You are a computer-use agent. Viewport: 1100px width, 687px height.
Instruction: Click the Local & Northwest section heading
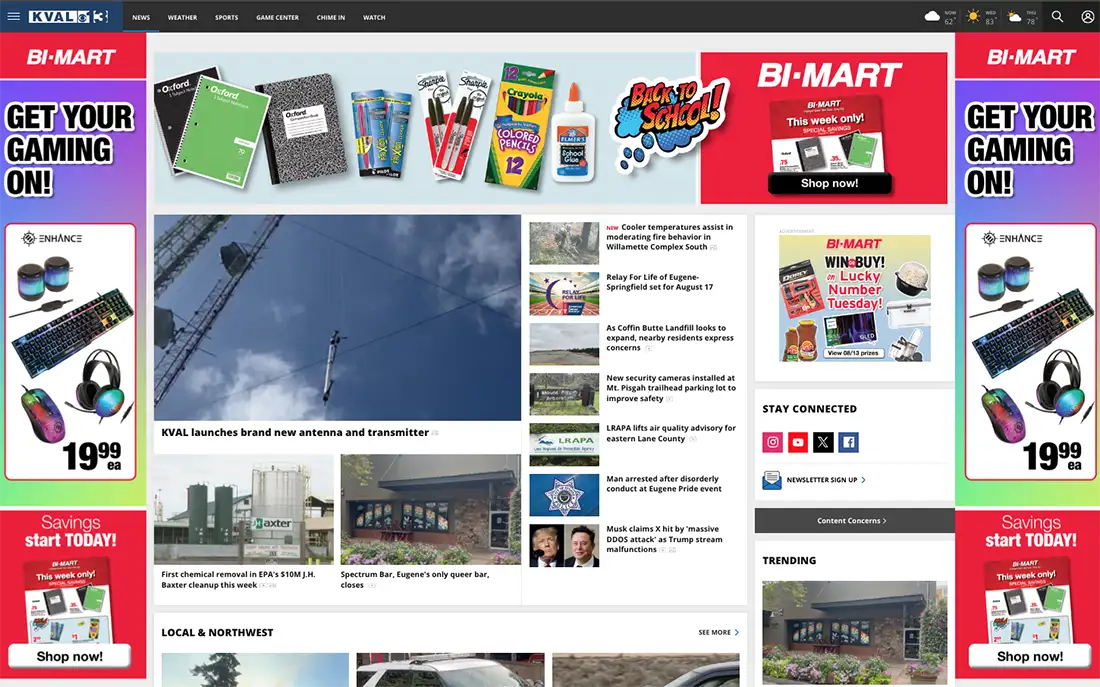click(x=217, y=632)
